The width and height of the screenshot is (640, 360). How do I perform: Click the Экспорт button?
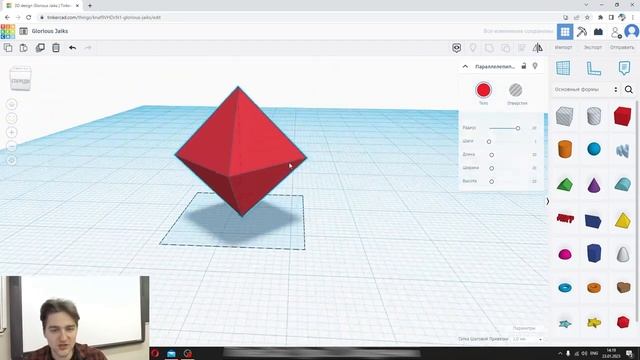[x=593, y=47]
